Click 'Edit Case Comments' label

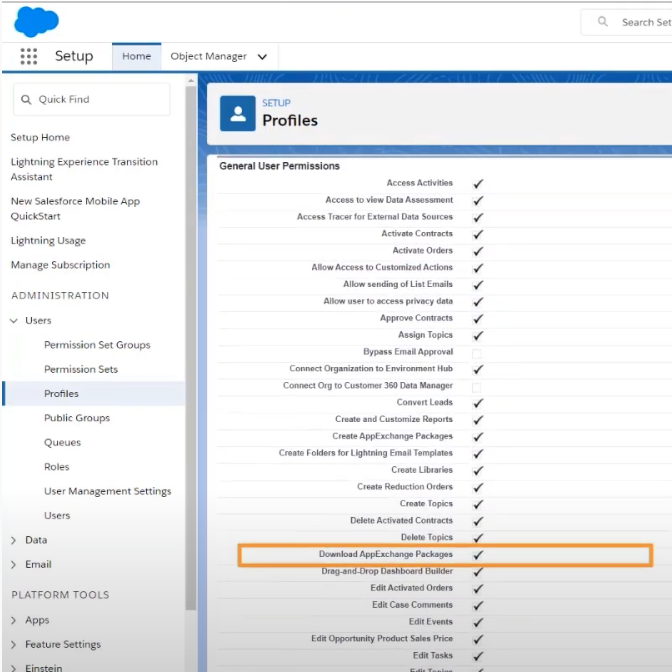[x=412, y=605]
